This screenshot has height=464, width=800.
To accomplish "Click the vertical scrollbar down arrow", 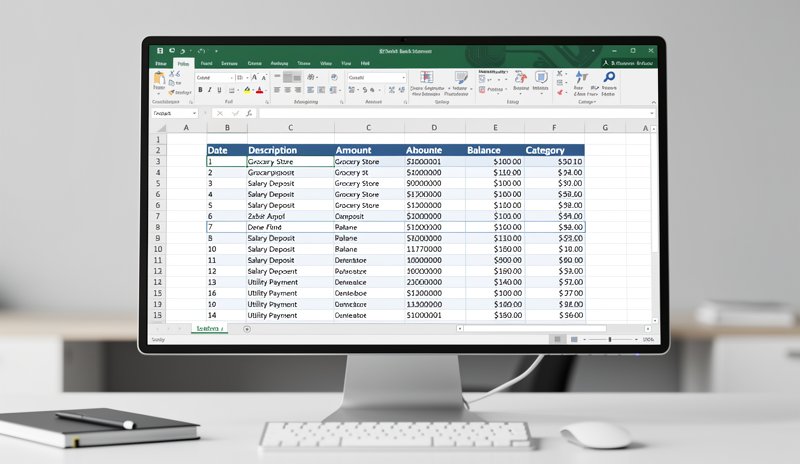I will click(x=655, y=321).
